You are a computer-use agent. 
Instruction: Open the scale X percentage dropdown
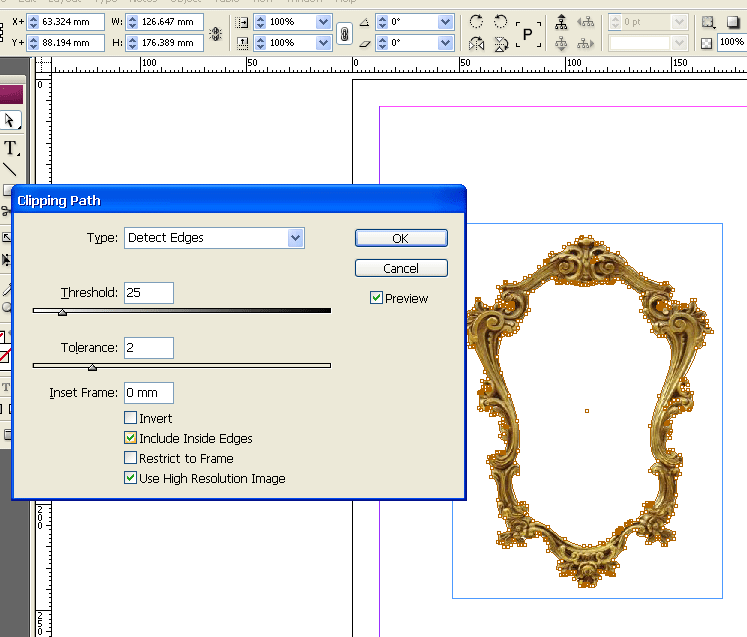[x=322, y=22]
